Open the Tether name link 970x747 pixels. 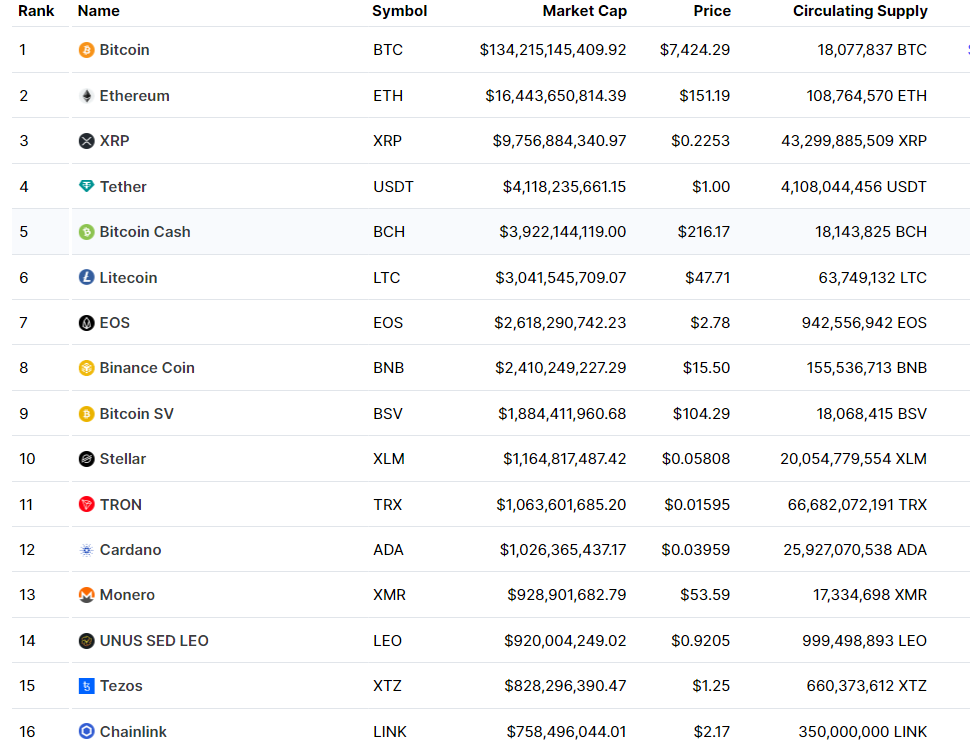123,187
